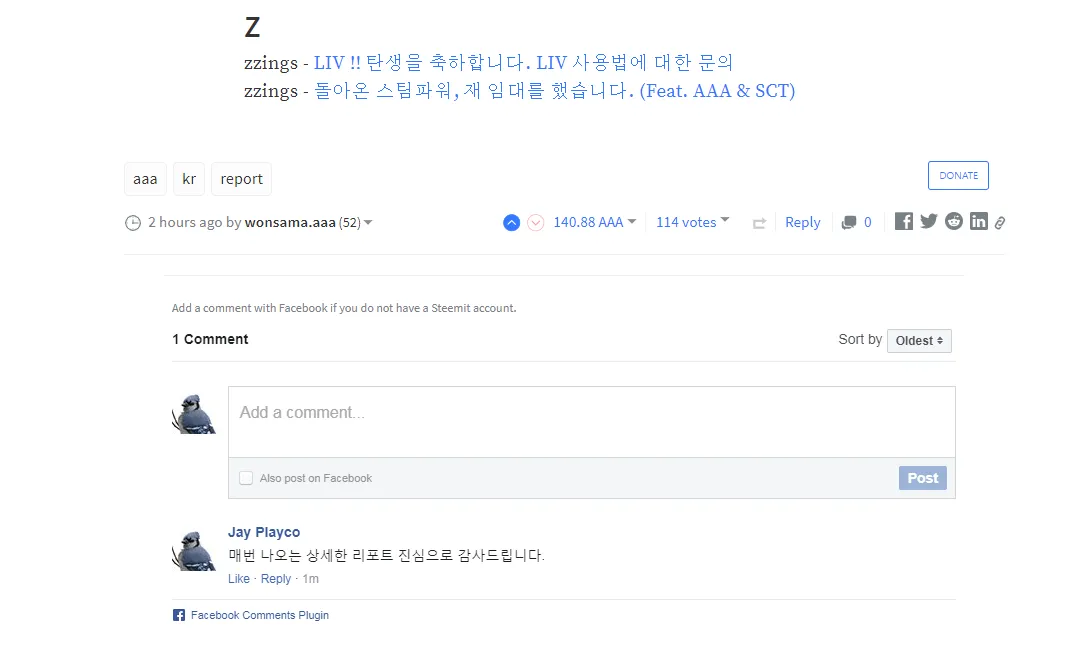Click 2 hours ago timestamp text
Image resolution: width=1085 pixels, height=667 pixels.
click(185, 222)
